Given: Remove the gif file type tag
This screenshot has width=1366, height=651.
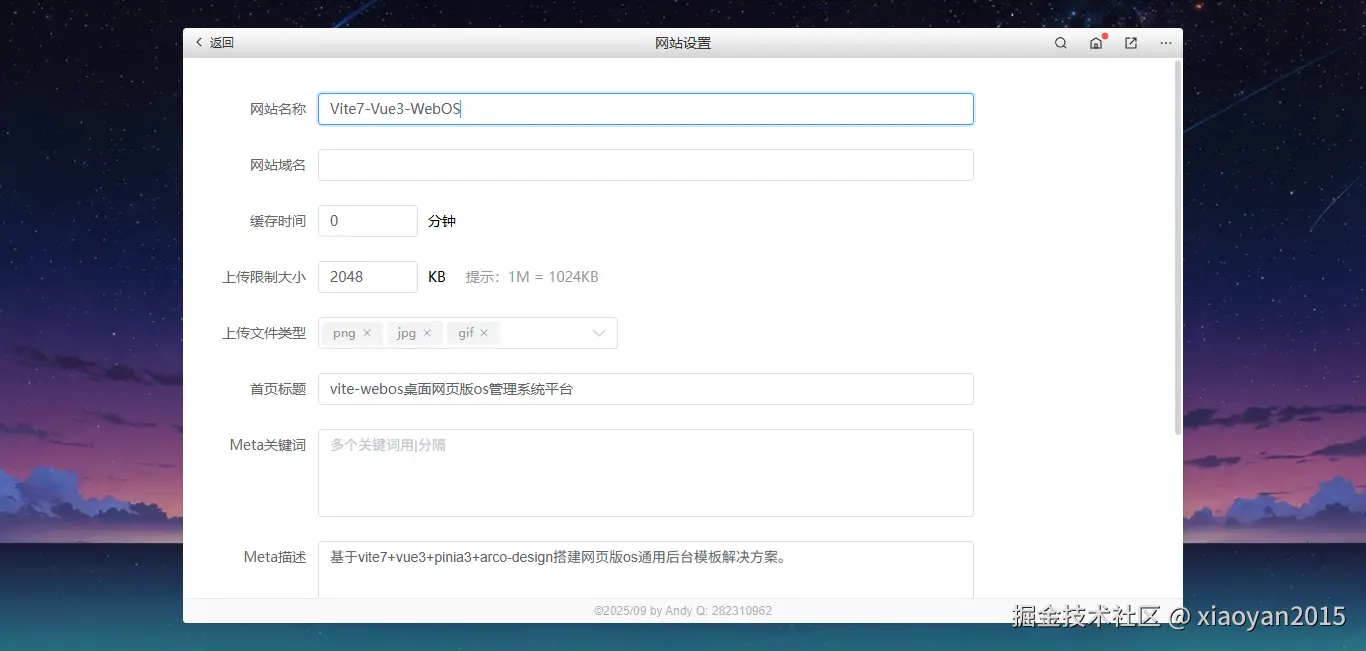Looking at the screenshot, I should (x=484, y=332).
